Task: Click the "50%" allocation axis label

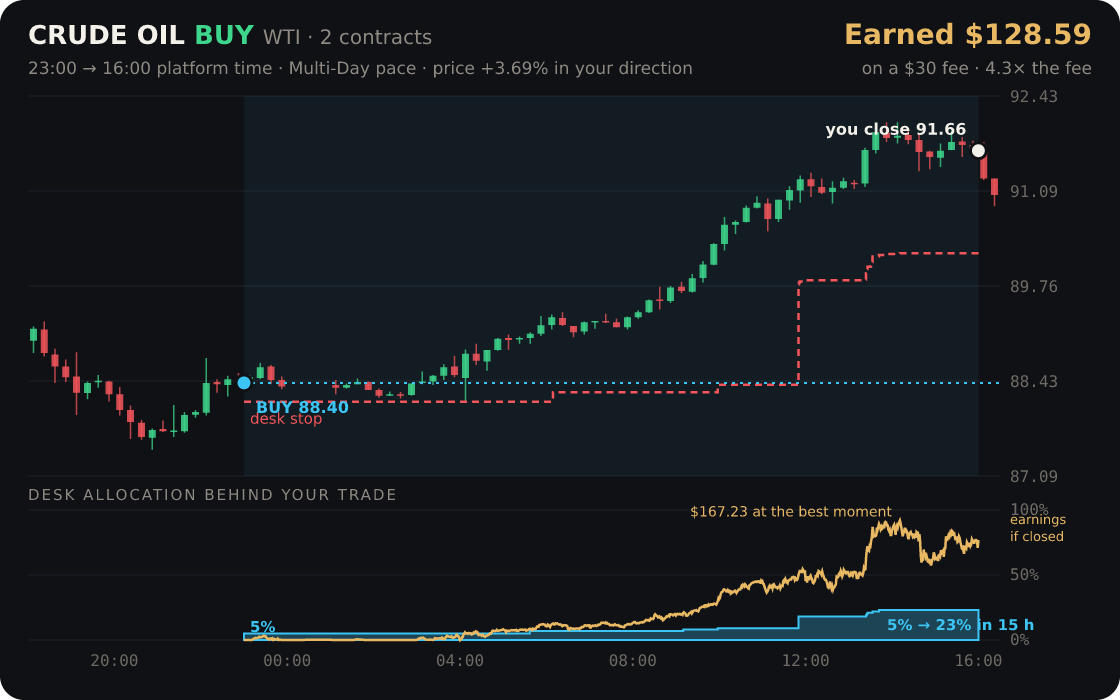Action: [x=1024, y=575]
